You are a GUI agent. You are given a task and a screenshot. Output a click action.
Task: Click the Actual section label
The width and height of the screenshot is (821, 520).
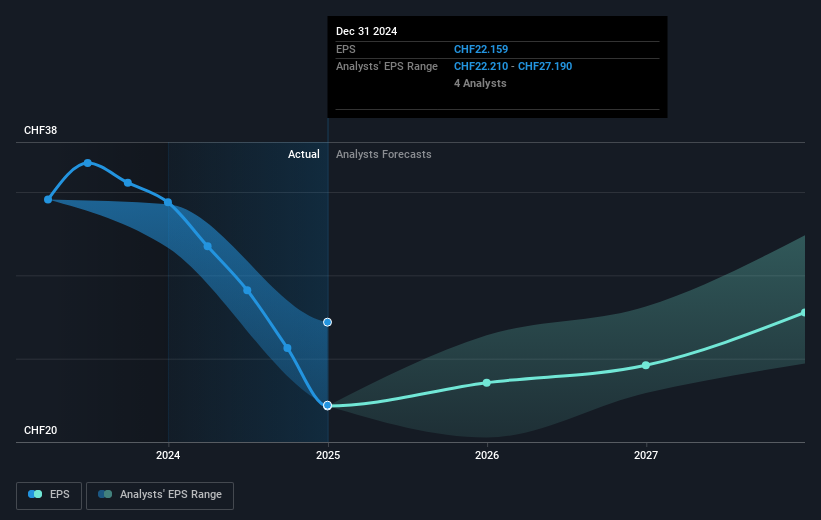click(x=304, y=154)
